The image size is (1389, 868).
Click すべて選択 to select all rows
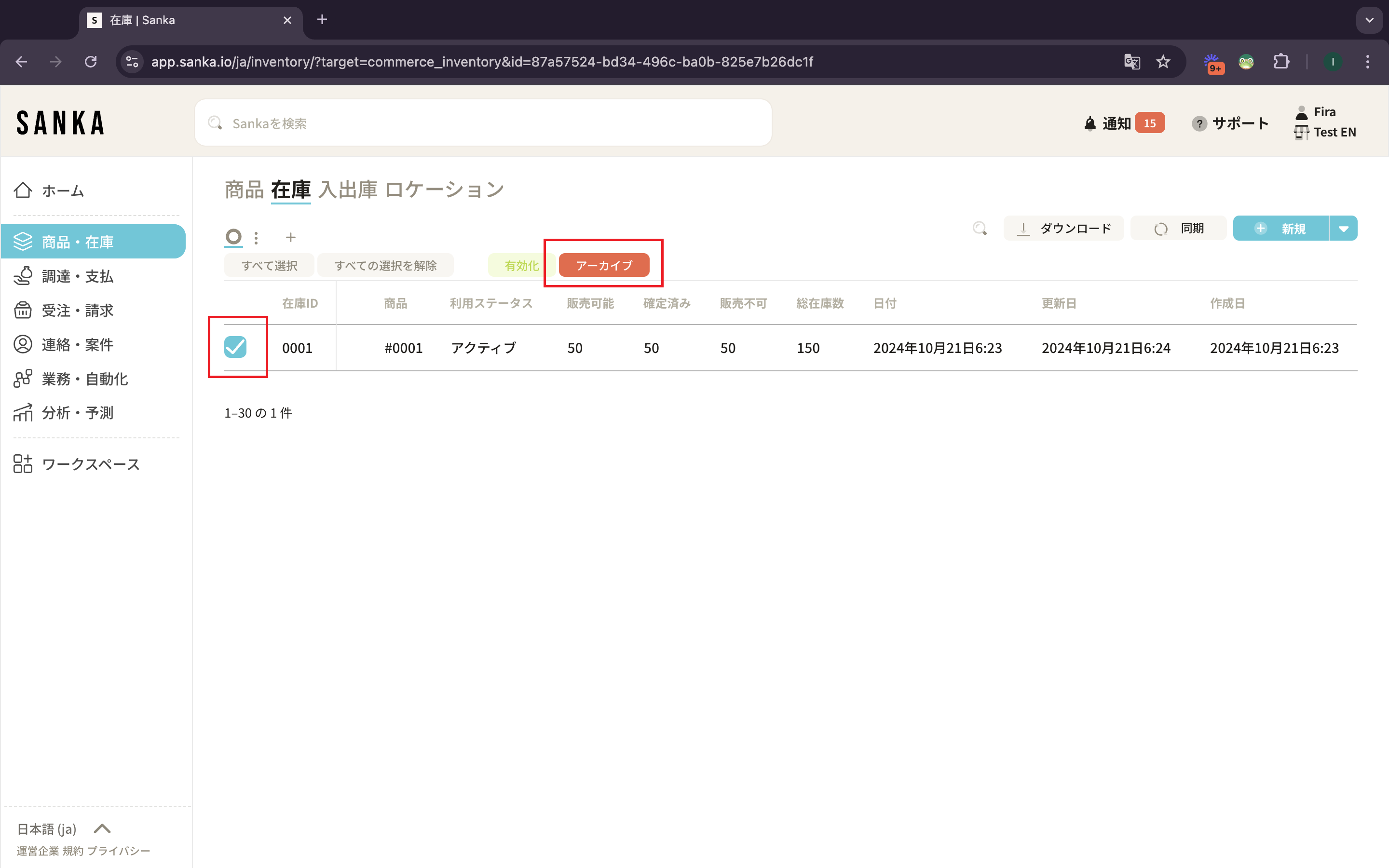tap(269, 265)
